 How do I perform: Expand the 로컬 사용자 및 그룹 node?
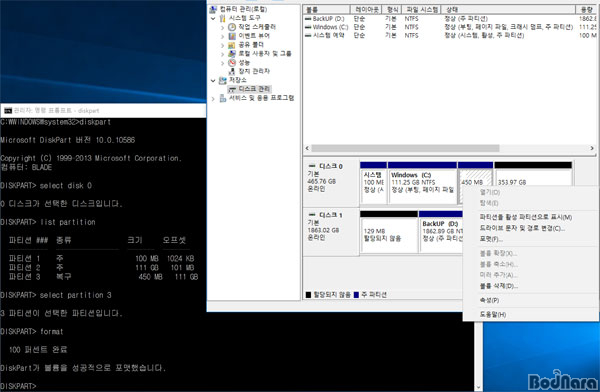tap(222, 54)
